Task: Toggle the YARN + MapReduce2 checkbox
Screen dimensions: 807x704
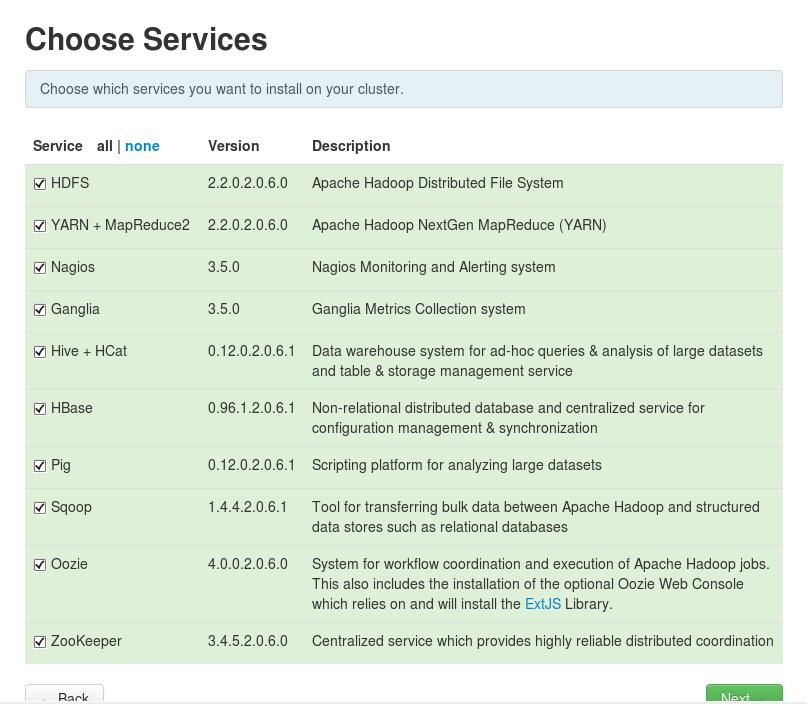Action: click(40, 225)
